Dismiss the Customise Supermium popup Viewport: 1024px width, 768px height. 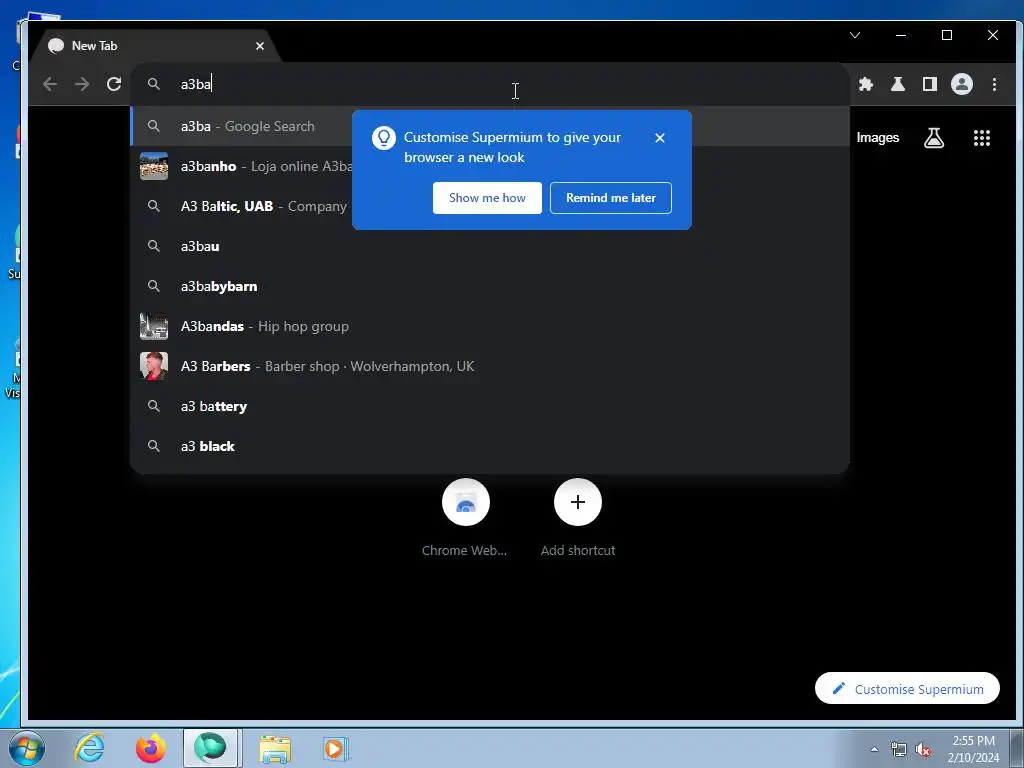[660, 138]
